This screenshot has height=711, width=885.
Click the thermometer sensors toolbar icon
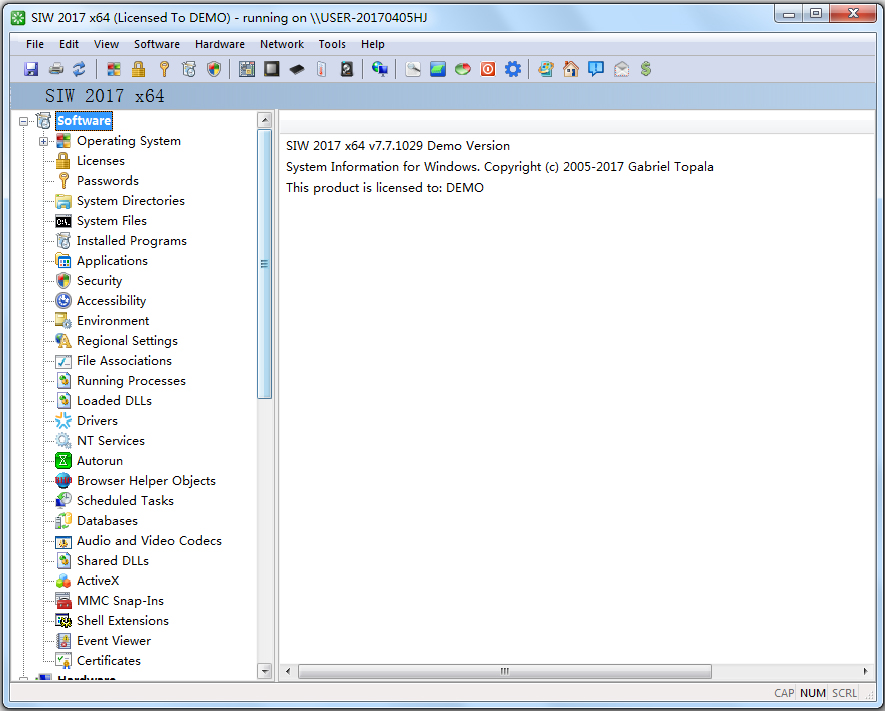pyautogui.click(x=322, y=69)
